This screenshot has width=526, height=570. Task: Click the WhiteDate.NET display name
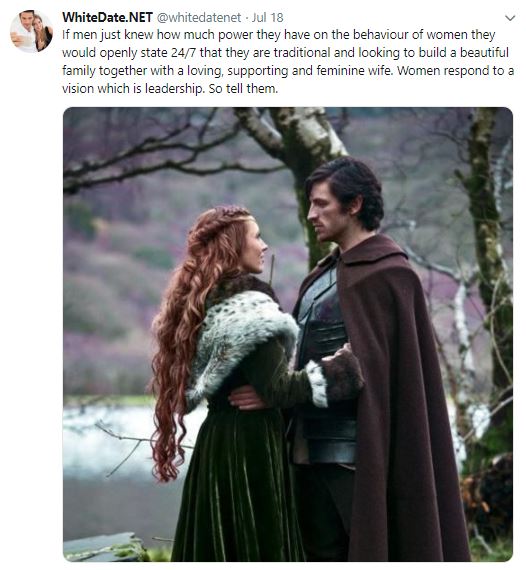107,17
